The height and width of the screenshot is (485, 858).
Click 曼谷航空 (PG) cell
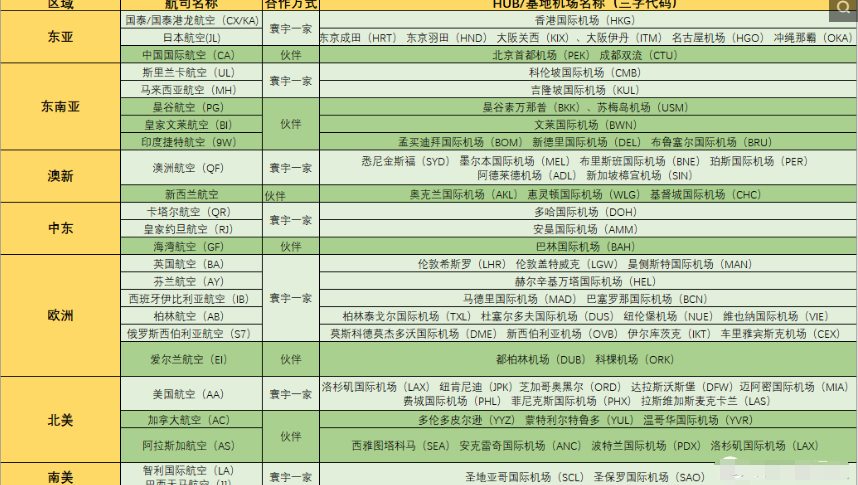(x=192, y=107)
